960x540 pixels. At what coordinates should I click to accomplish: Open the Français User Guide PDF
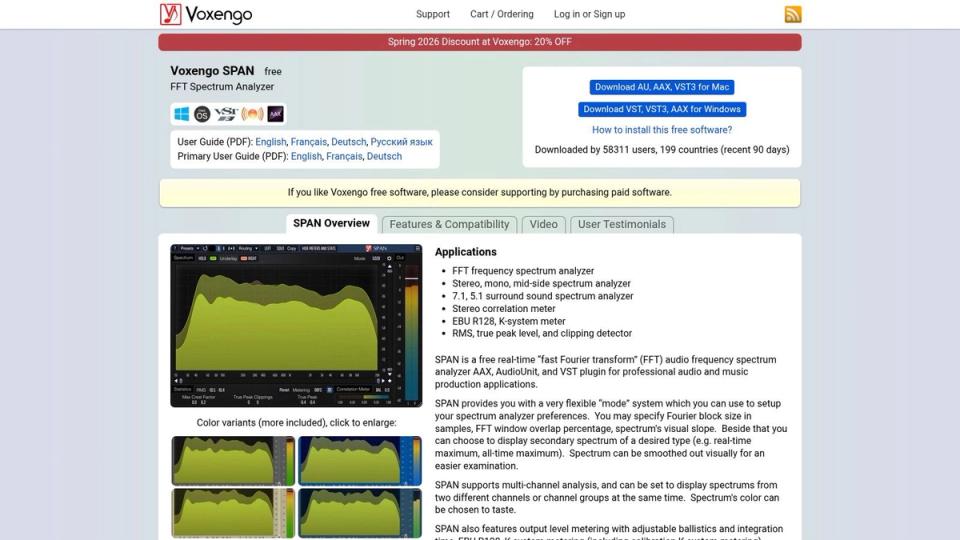pos(309,141)
